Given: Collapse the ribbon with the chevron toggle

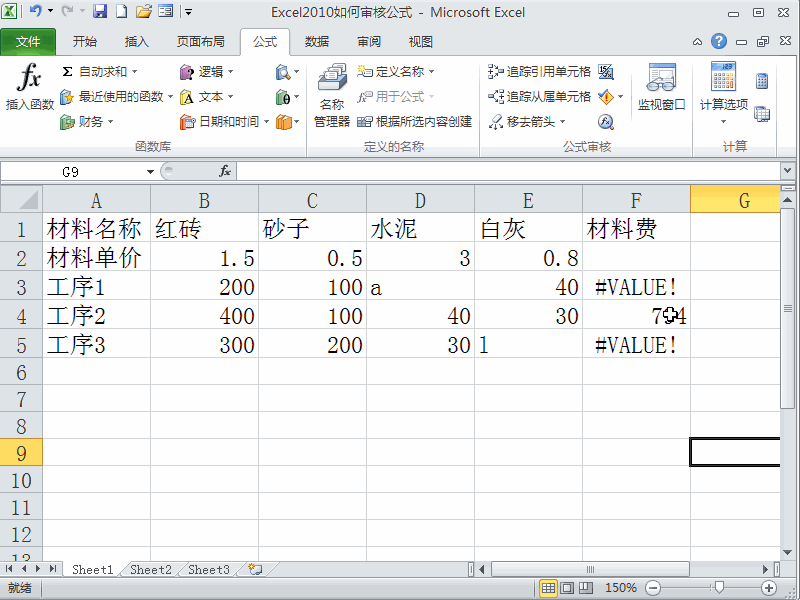Looking at the screenshot, I should point(697,42).
